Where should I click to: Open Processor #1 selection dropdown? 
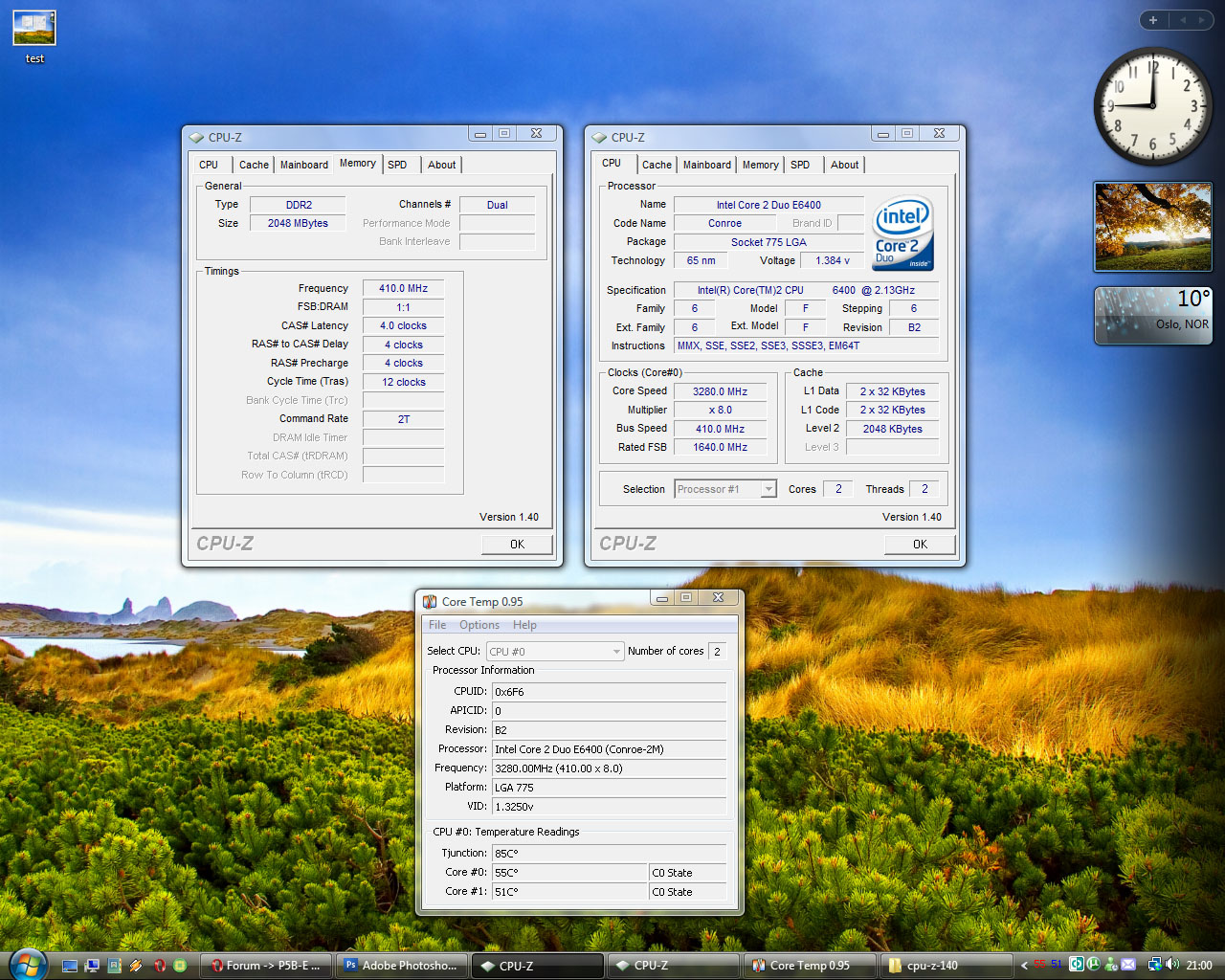coord(725,489)
